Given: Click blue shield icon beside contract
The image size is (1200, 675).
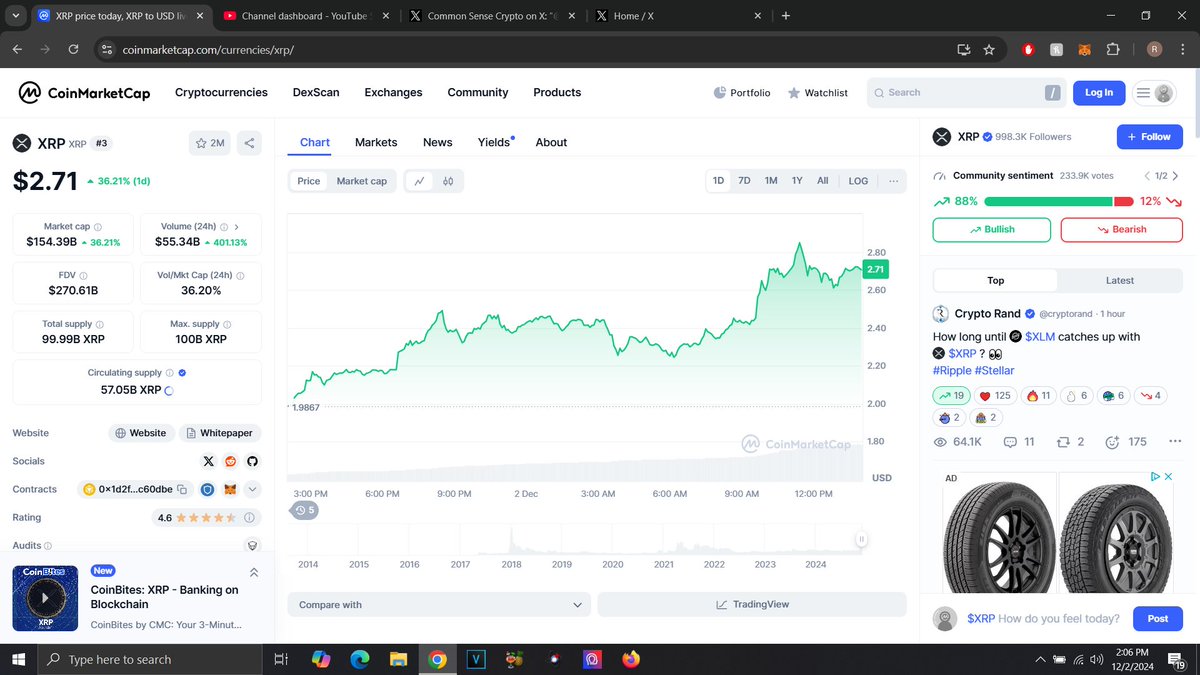Looking at the screenshot, I should click(208, 489).
